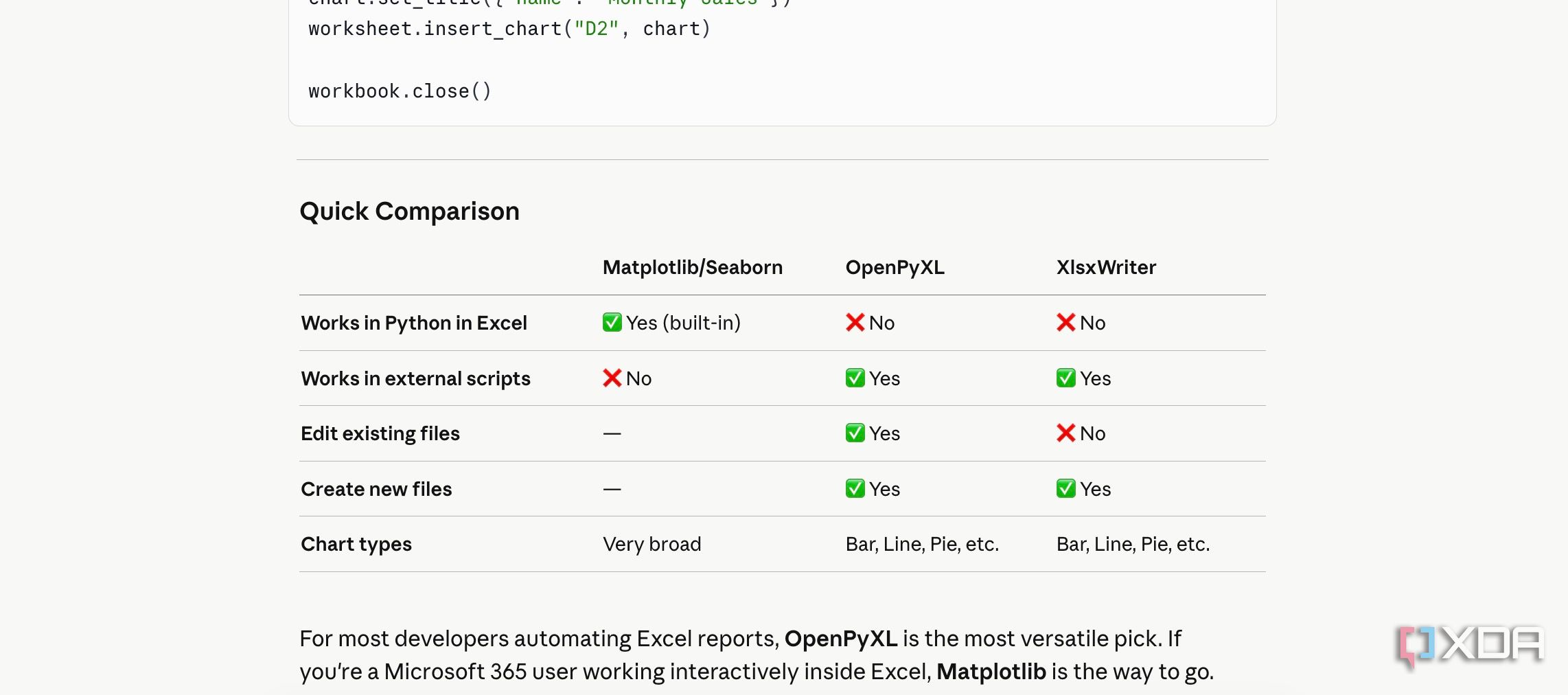Image resolution: width=1568 pixels, height=695 pixels.
Task: Select the OpenPyXL column header
Action: point(895,267)
